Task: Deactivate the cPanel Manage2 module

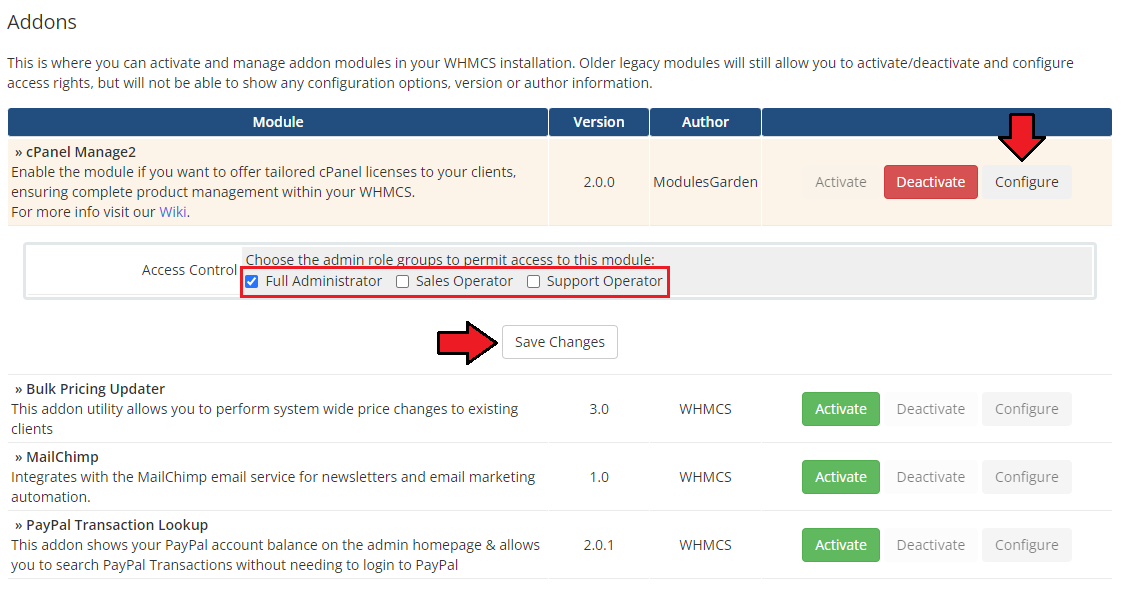Action: coord(930,182)
